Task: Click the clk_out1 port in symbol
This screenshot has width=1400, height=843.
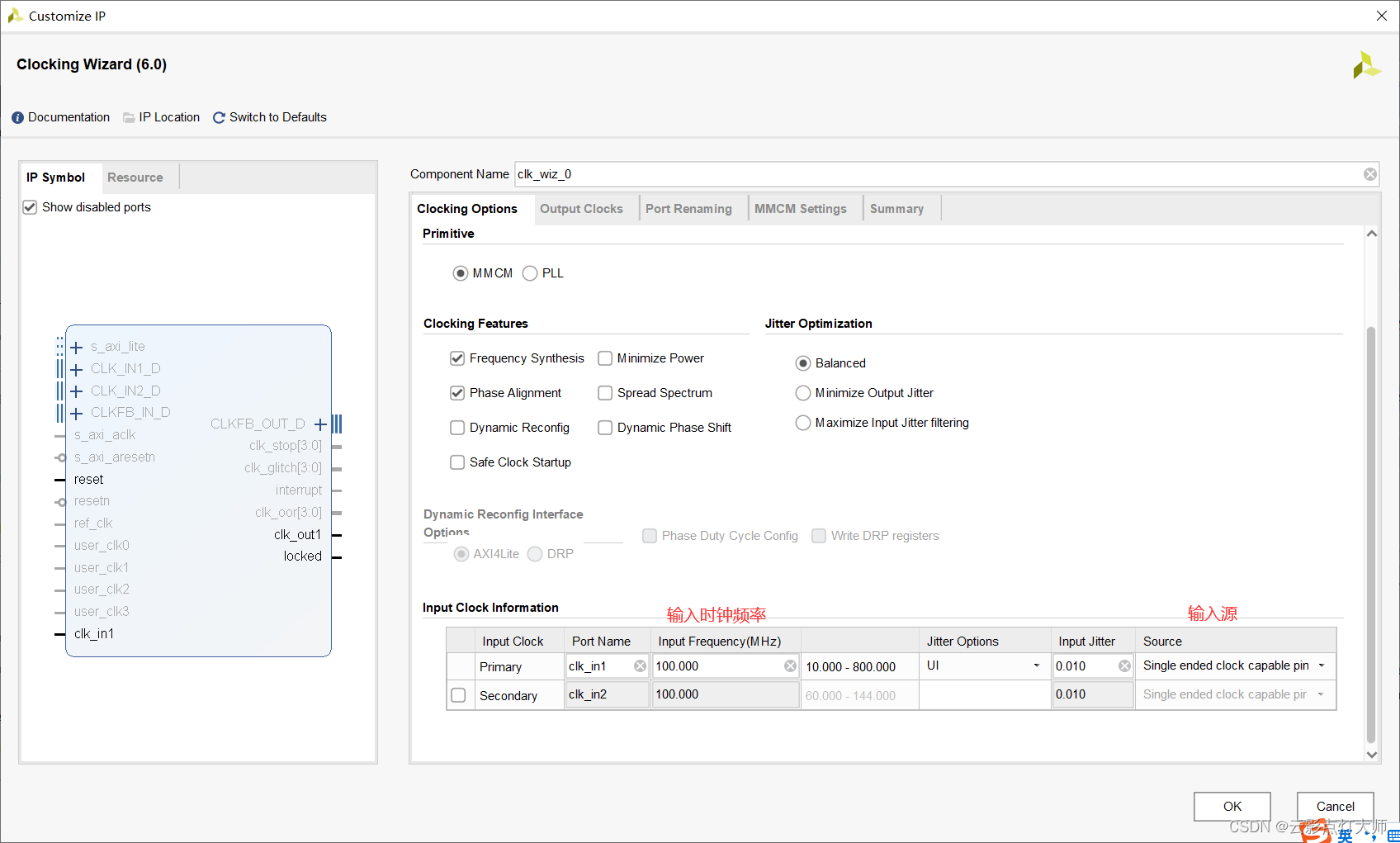Action: click(297, 535)
